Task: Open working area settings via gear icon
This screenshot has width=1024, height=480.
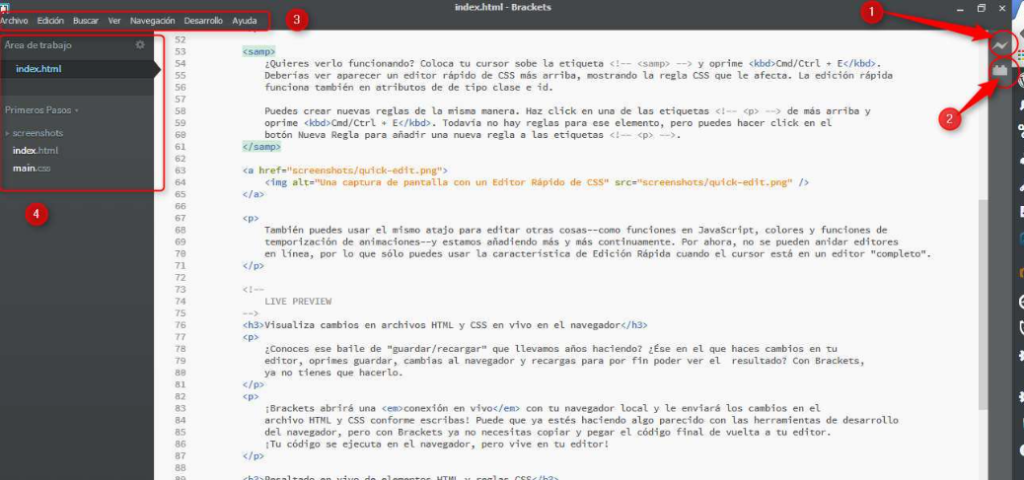Action: (140, 45)
